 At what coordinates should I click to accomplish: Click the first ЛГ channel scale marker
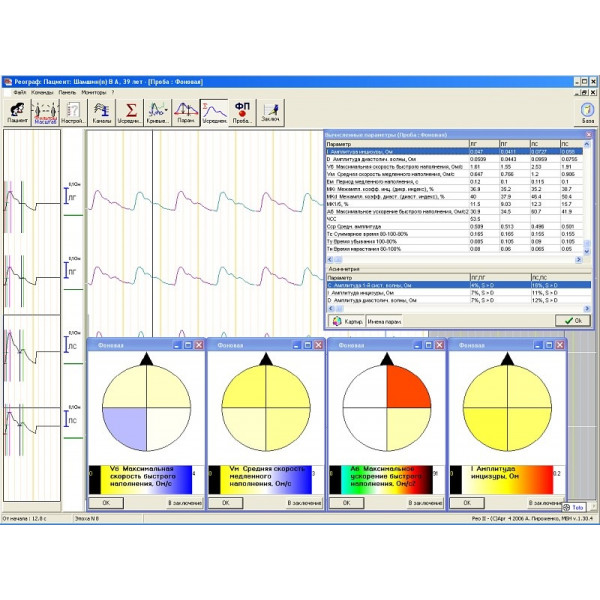tap(66, 196)
